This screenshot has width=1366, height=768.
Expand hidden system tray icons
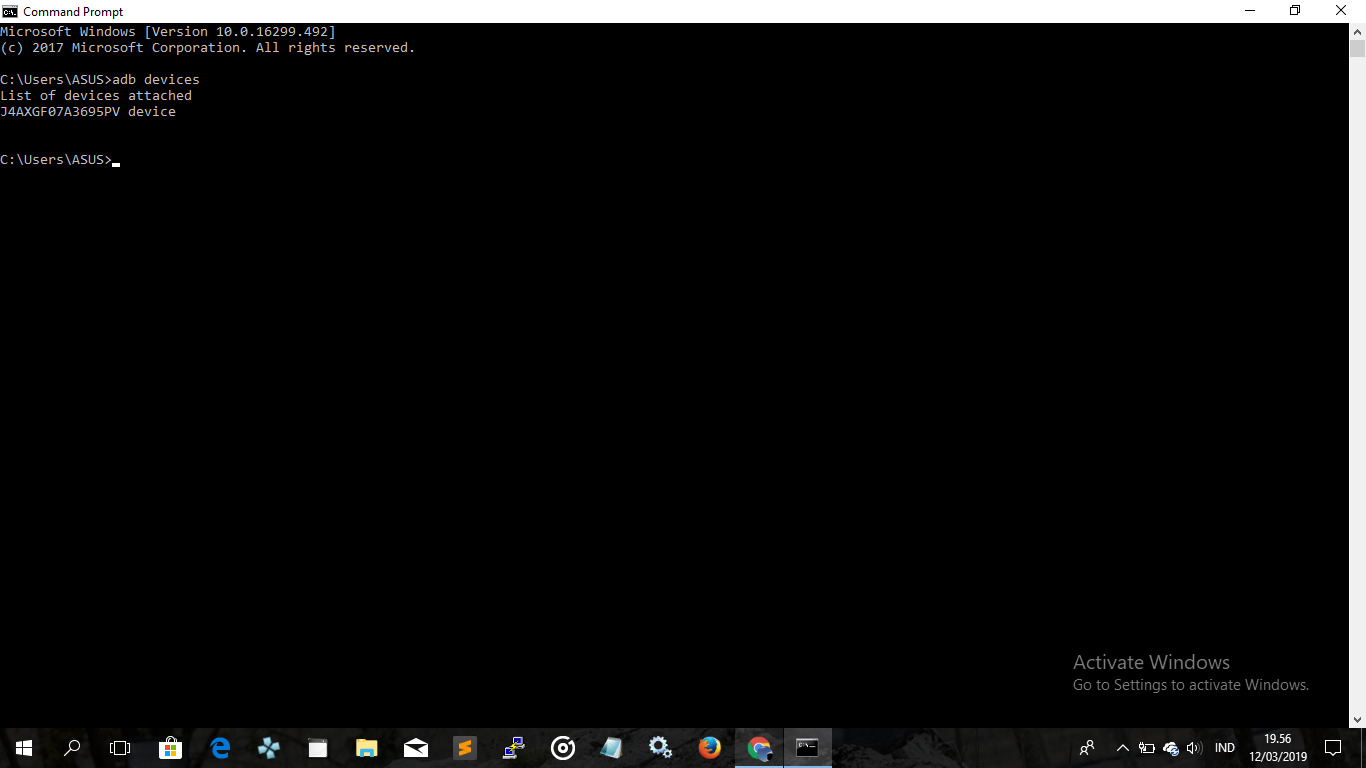[x=1123, y=747]
